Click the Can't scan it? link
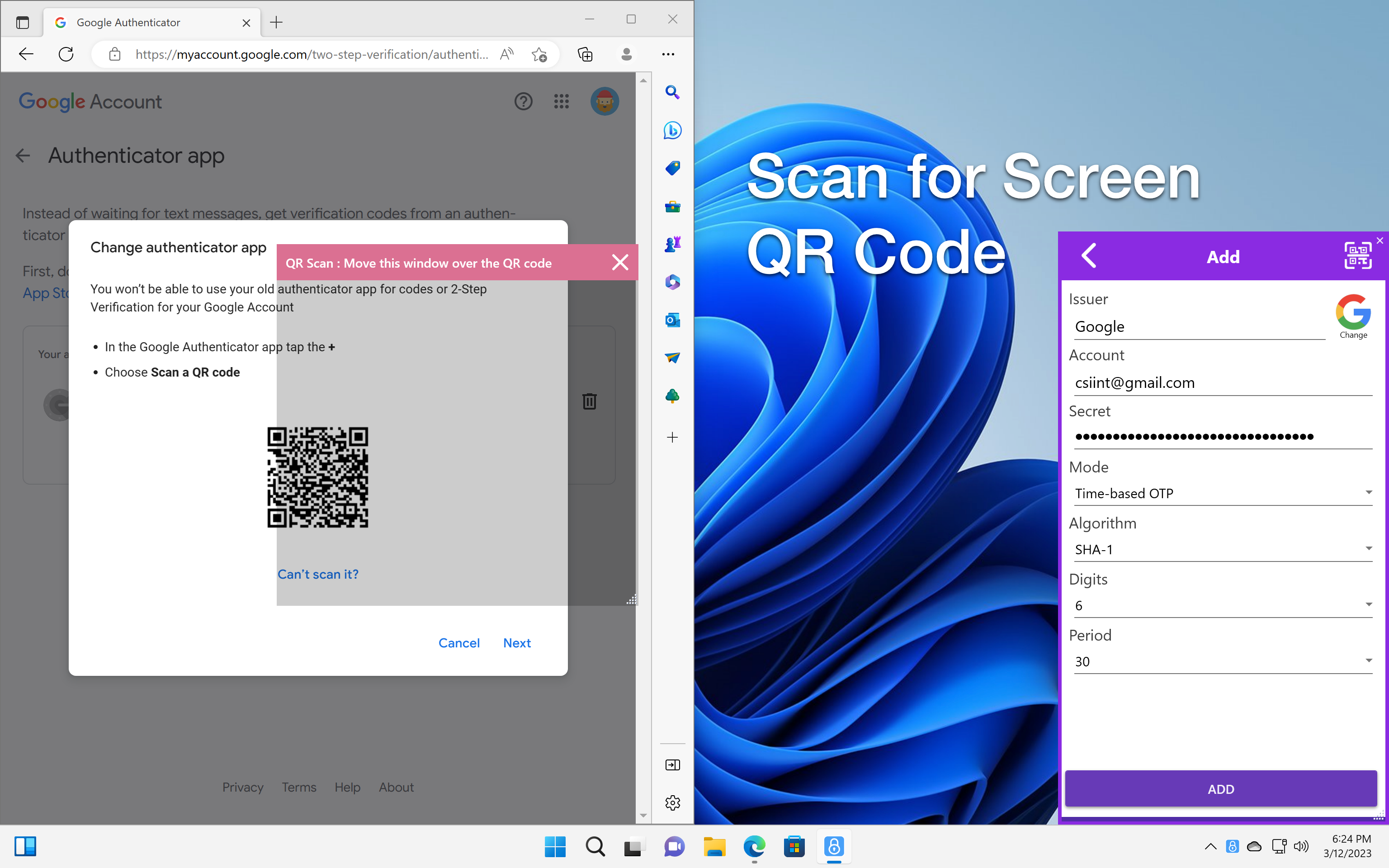Image resolution: width=1389 pixels, height=868 pixels. coord(318,574)
